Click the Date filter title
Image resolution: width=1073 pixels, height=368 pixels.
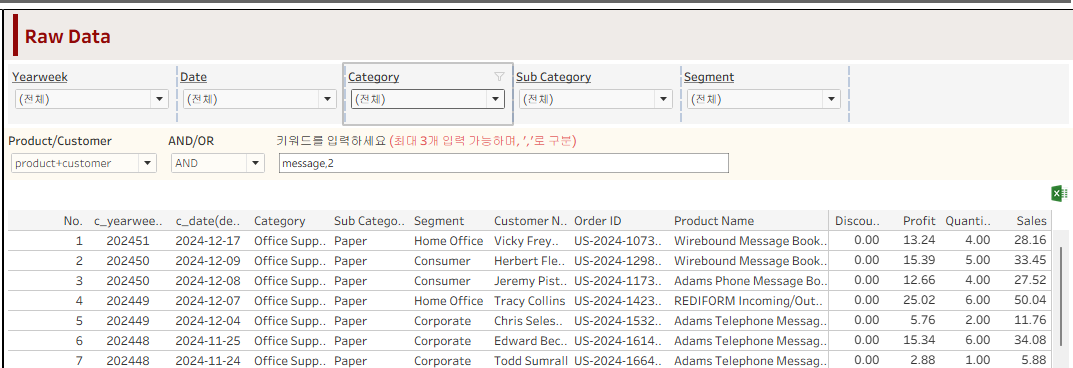pos(194,77)
